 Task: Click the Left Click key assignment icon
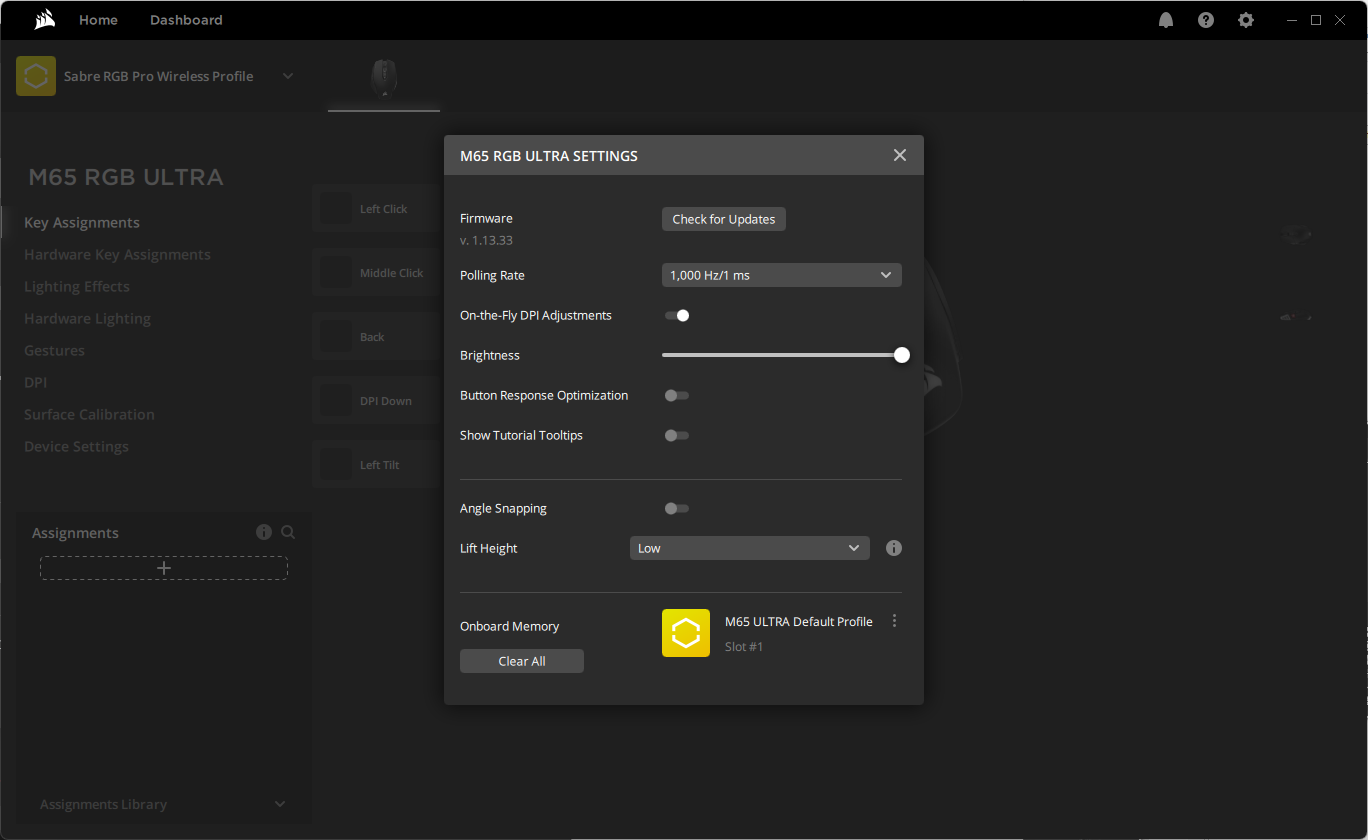pyautogui.click(x=336, y=208)
